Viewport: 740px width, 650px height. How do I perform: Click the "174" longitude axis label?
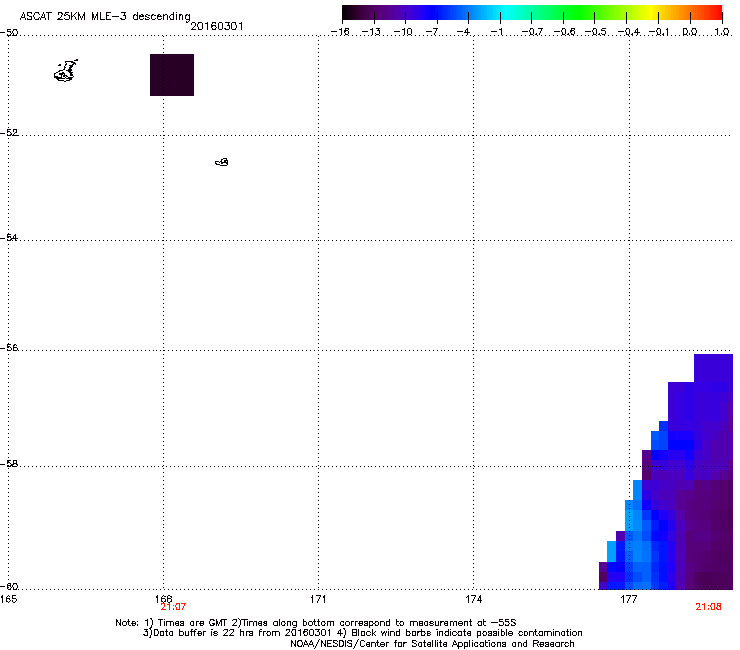click(473, 599)
